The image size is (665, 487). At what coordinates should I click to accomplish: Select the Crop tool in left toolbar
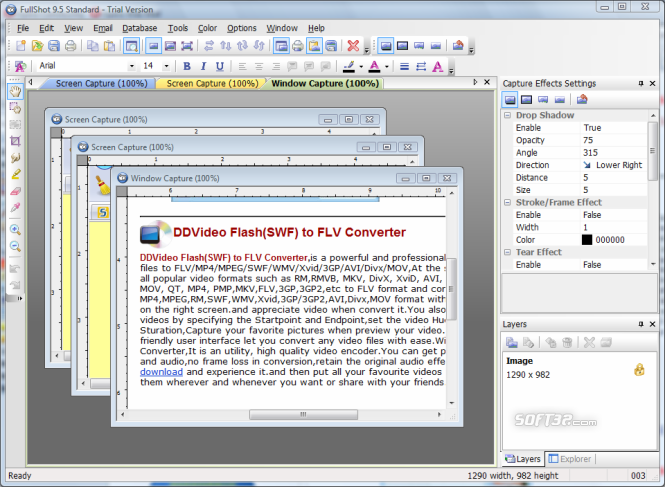(x=15, y=141)
